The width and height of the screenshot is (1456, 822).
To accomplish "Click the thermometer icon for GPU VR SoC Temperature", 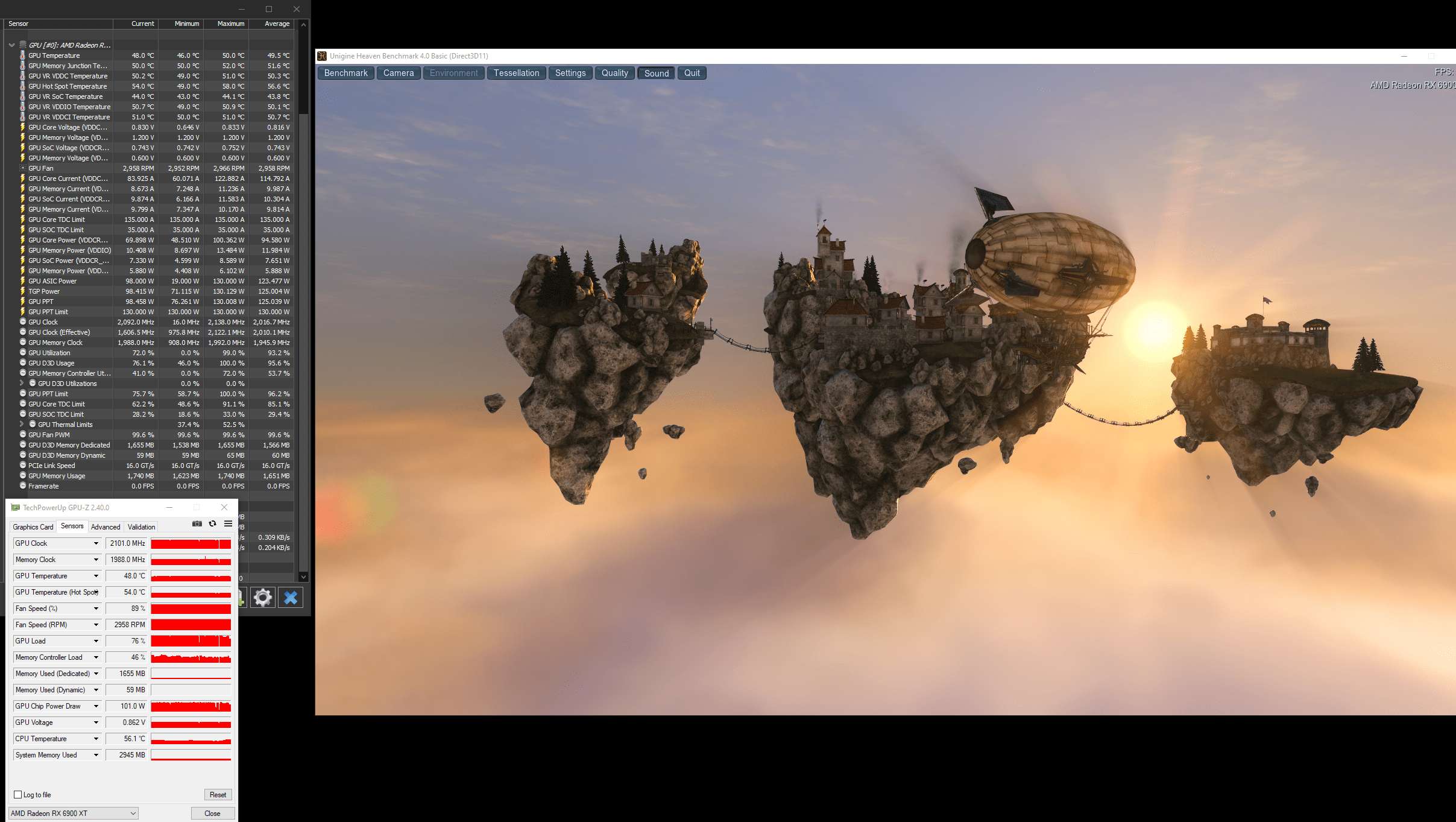I will point(23,96).
